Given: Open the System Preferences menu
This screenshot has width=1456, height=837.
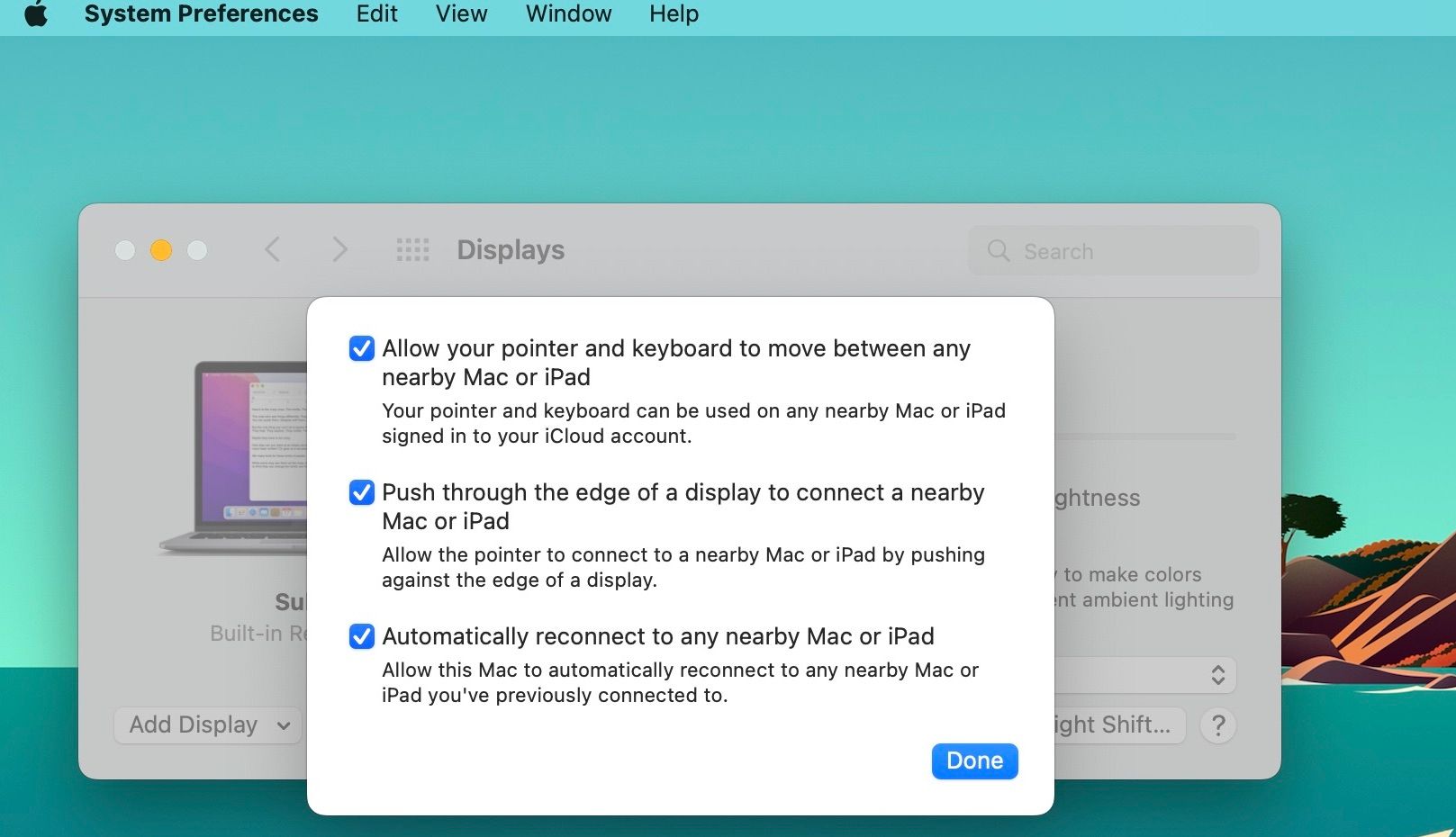Looking at the screenshot, I should [201, 14].
